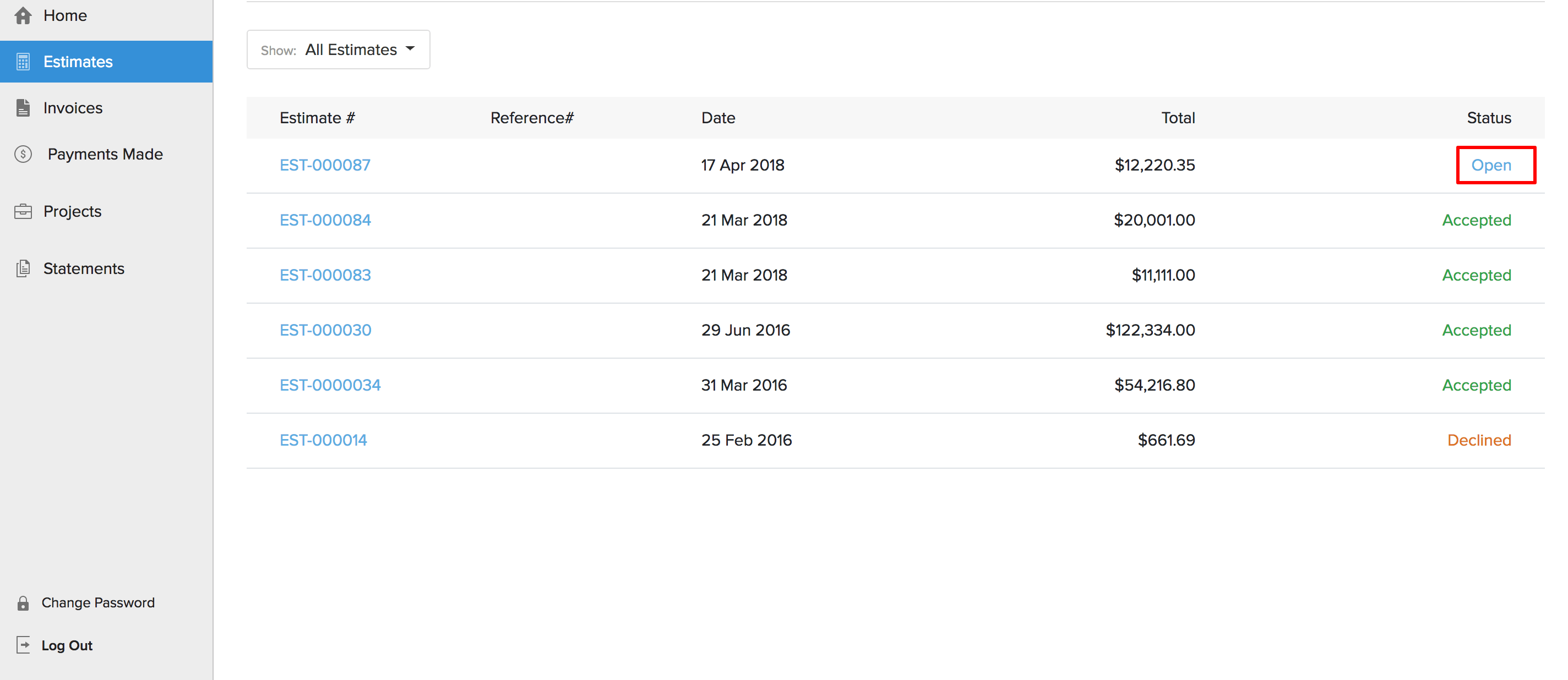Click the Invoices document icon
This screenshot has height=680, width=1568.
tap(23, 108)
